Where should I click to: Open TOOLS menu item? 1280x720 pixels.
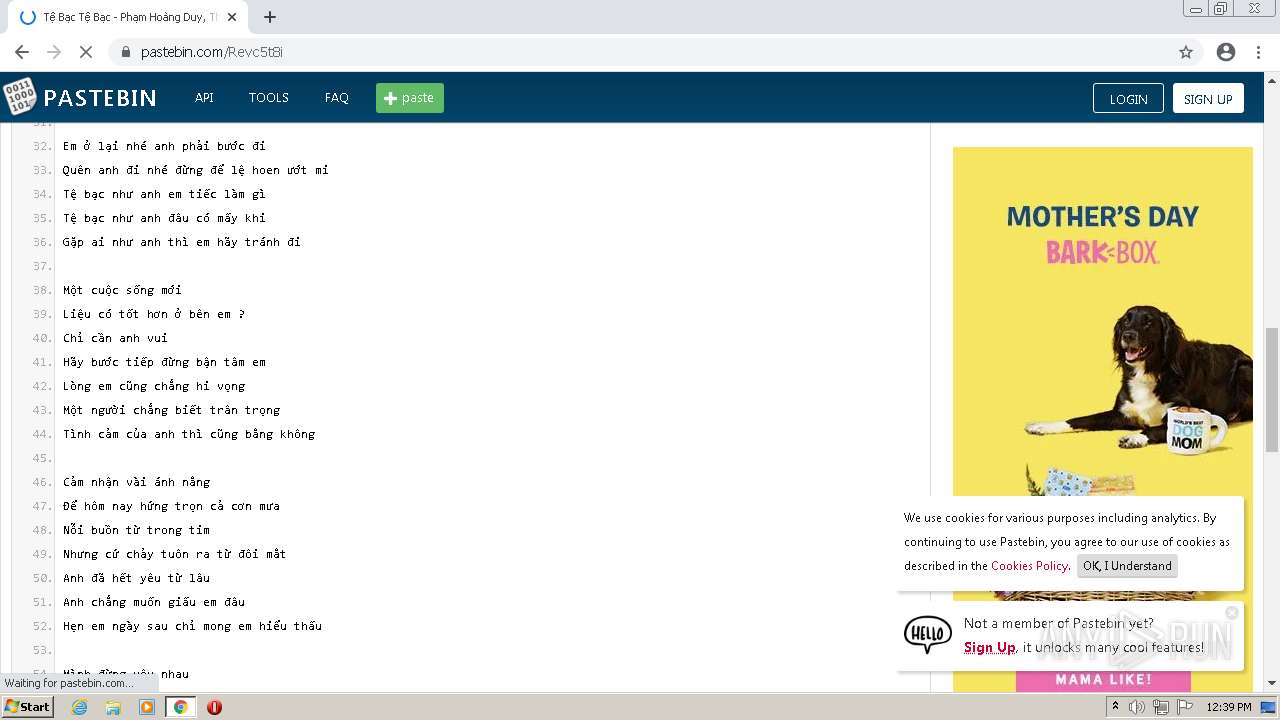[x=269, y=98]
